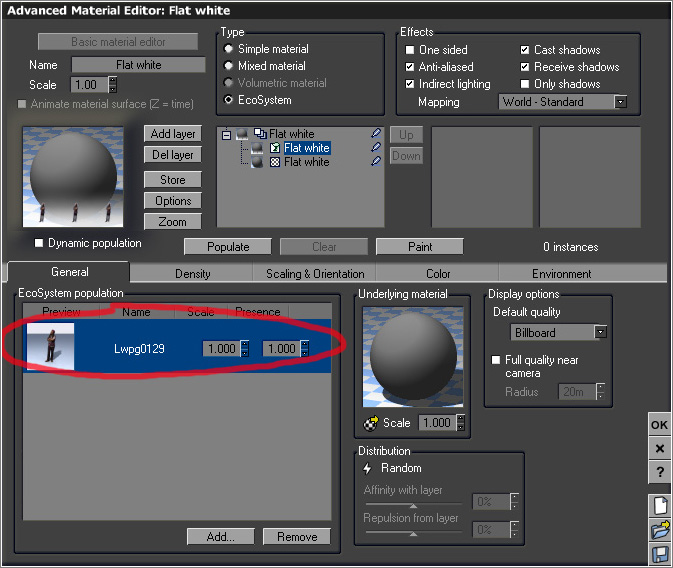Click the material Scale 1.00 stepper arrows
This screenshot has height=568, width=673.
(112, 85)
